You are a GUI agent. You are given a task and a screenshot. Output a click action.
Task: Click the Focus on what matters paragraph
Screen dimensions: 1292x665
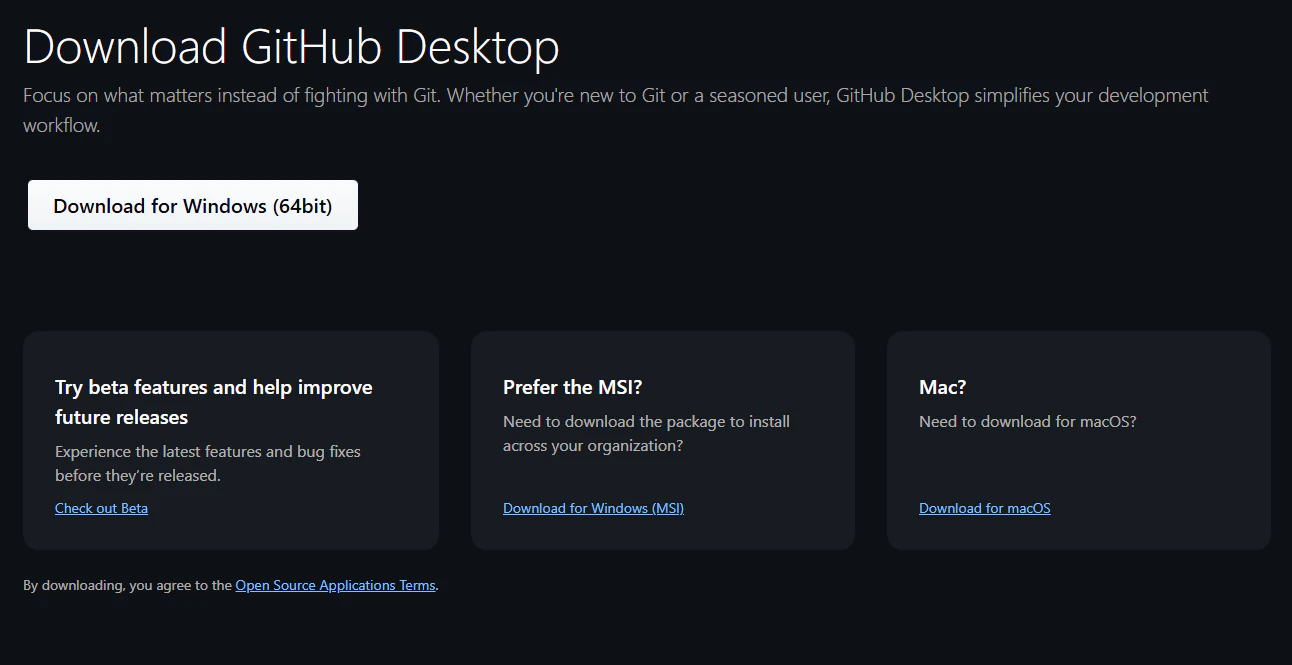tap(615, 111)
